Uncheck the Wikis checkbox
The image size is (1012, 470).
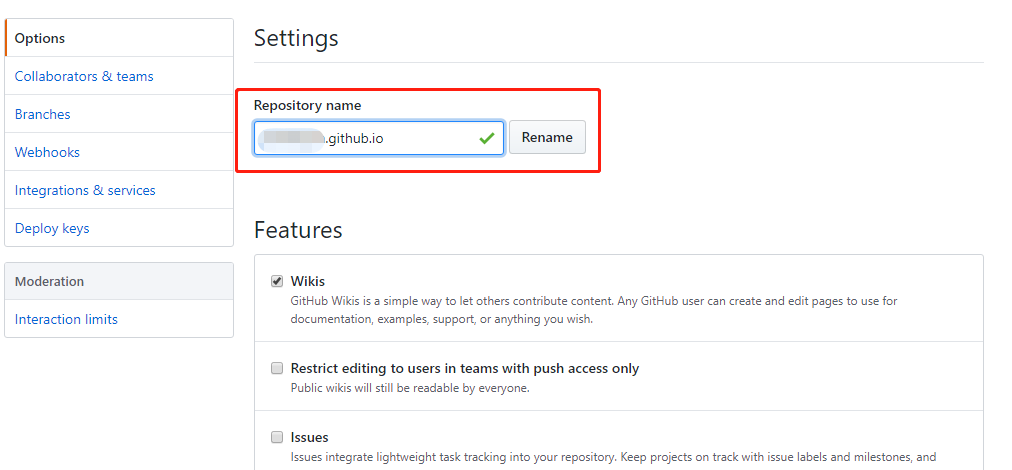277,281
